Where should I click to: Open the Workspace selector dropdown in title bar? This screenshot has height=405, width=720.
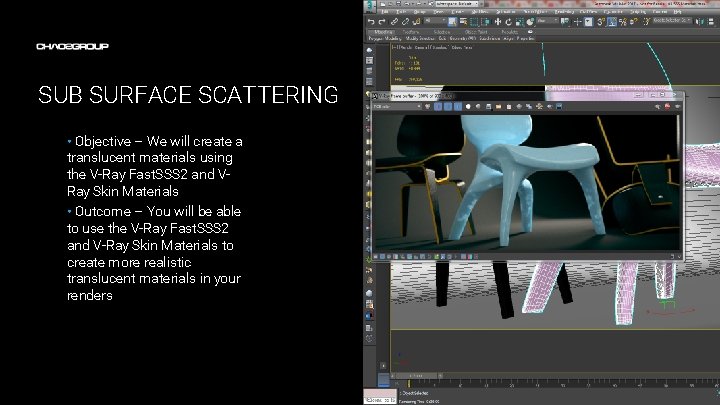point(458,4)
